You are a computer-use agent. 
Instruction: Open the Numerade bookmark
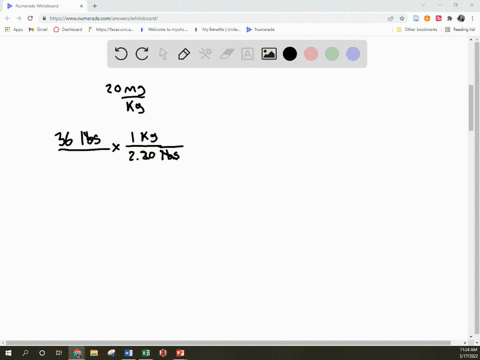pyautogui.click(x=260, y=29)
